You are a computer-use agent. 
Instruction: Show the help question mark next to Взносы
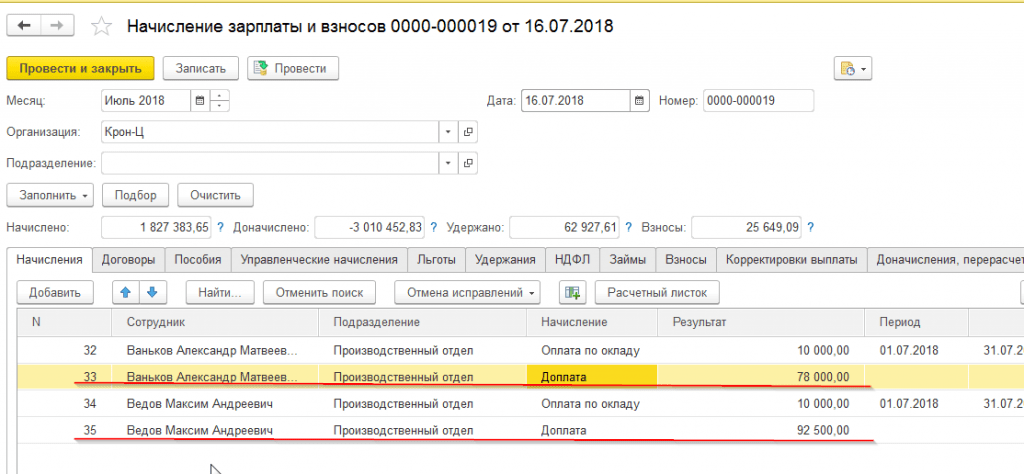pos(811,227)
